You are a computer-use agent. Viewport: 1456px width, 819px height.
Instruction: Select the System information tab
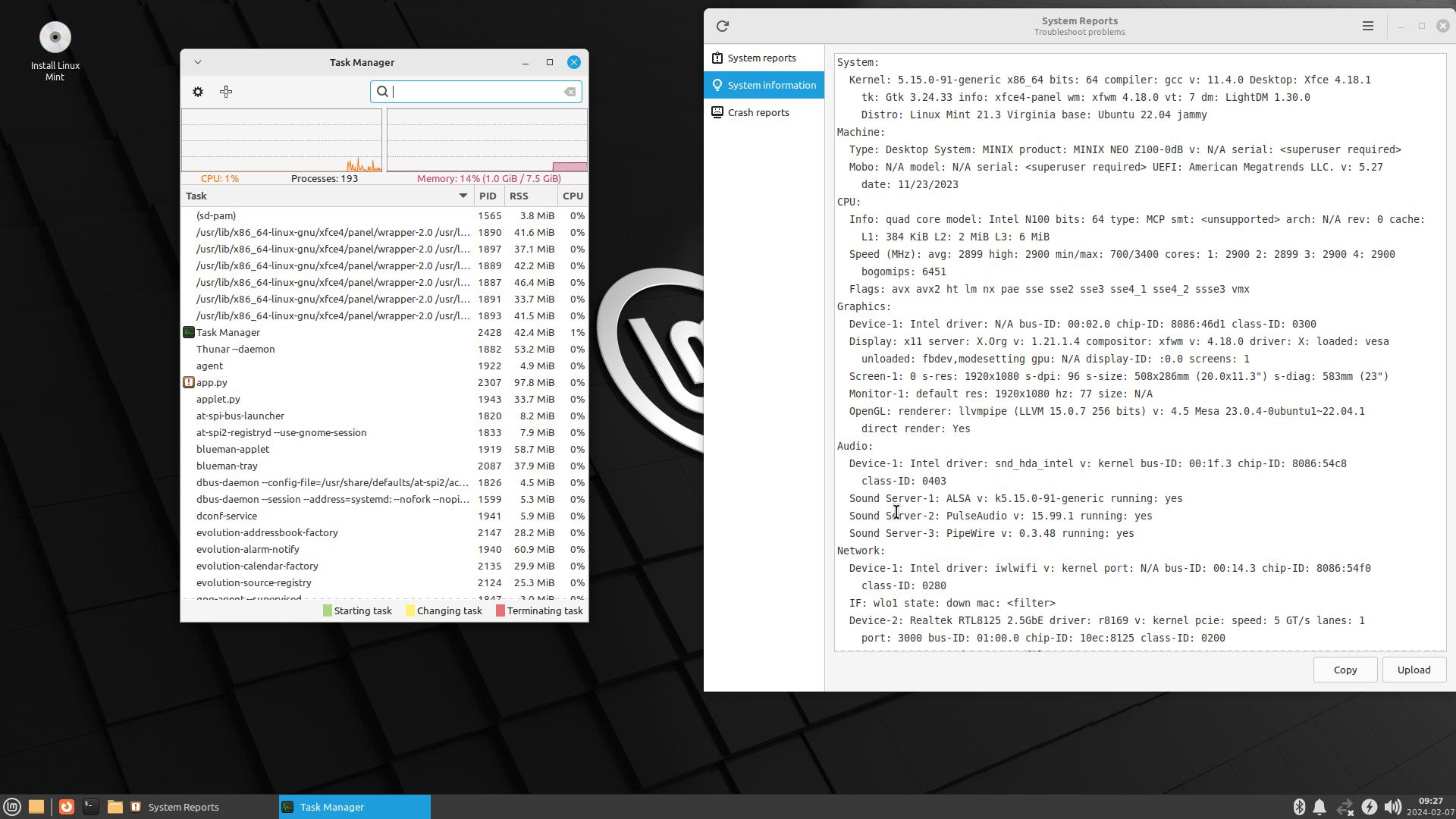764,85
